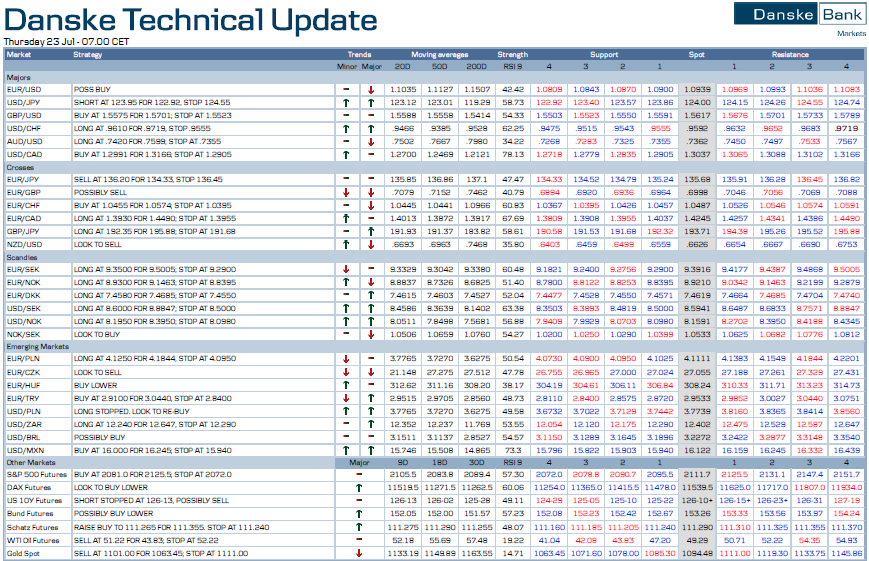869x561 pixels.
Task: Click the Scandies section header row
Action: [20, 257]
